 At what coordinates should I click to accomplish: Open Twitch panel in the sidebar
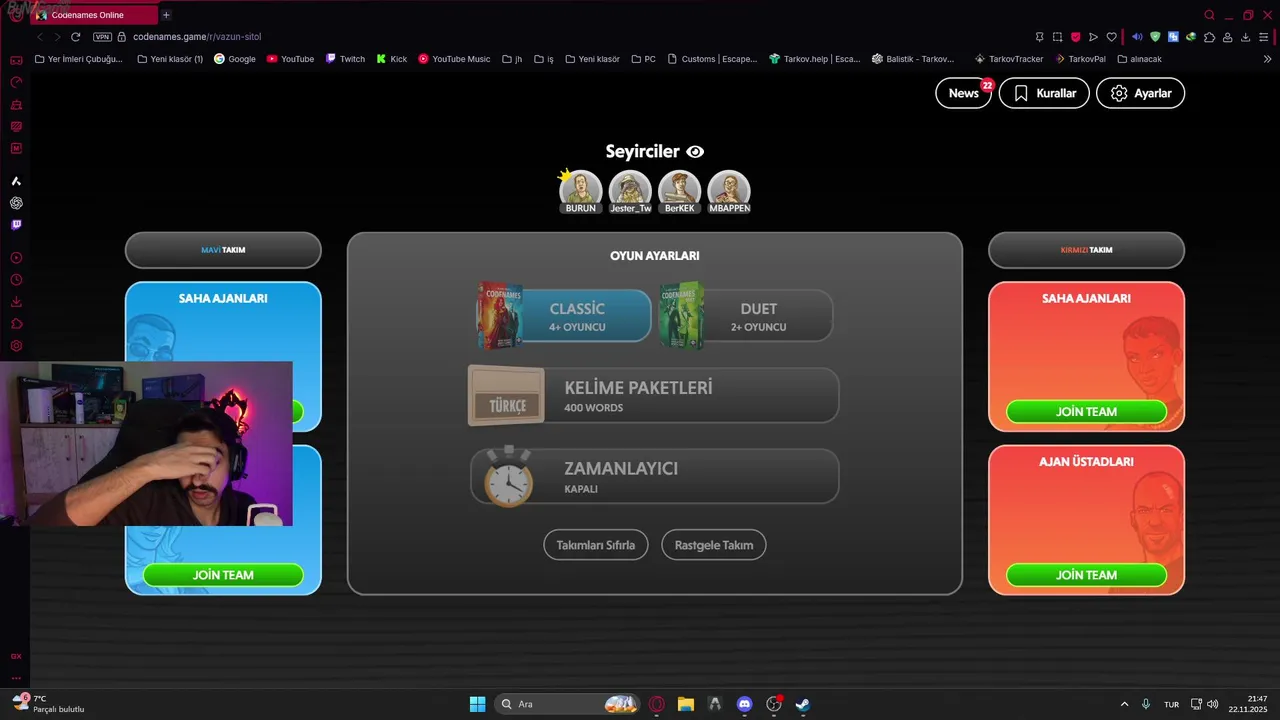click(16, 225)
